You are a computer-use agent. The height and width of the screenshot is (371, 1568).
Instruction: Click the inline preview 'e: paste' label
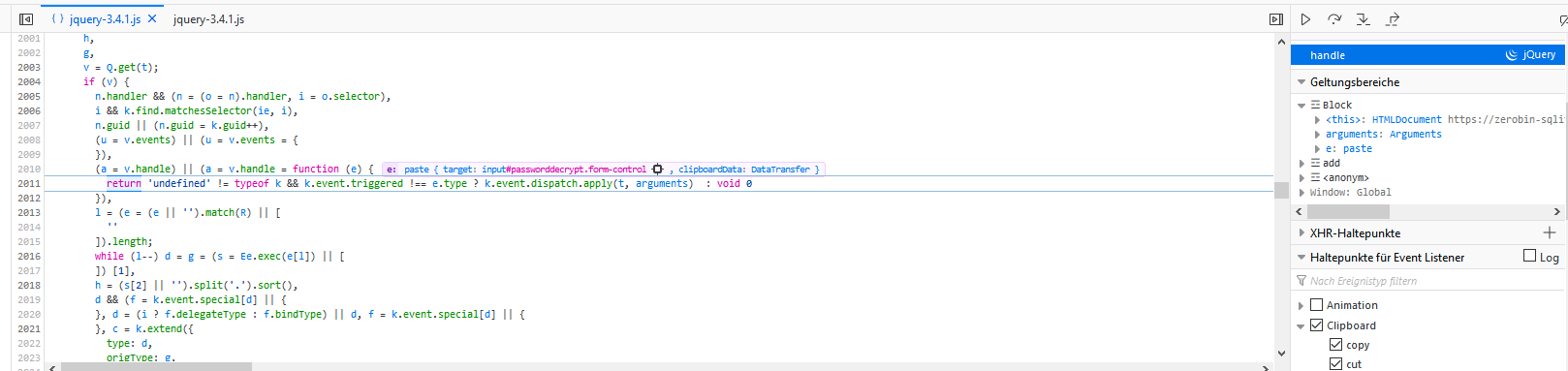click(407, 170)
